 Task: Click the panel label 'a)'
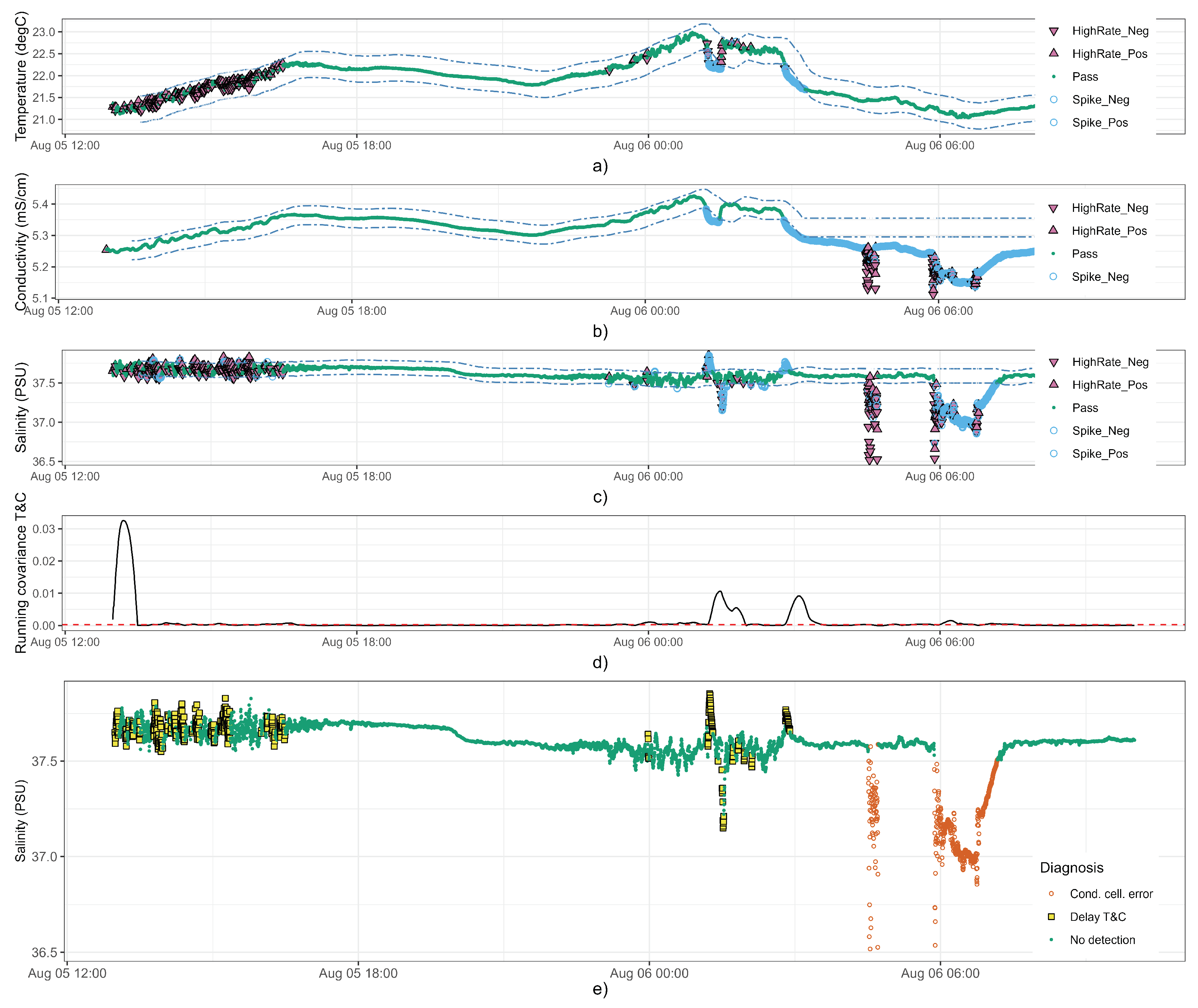[x=600, y=165]
